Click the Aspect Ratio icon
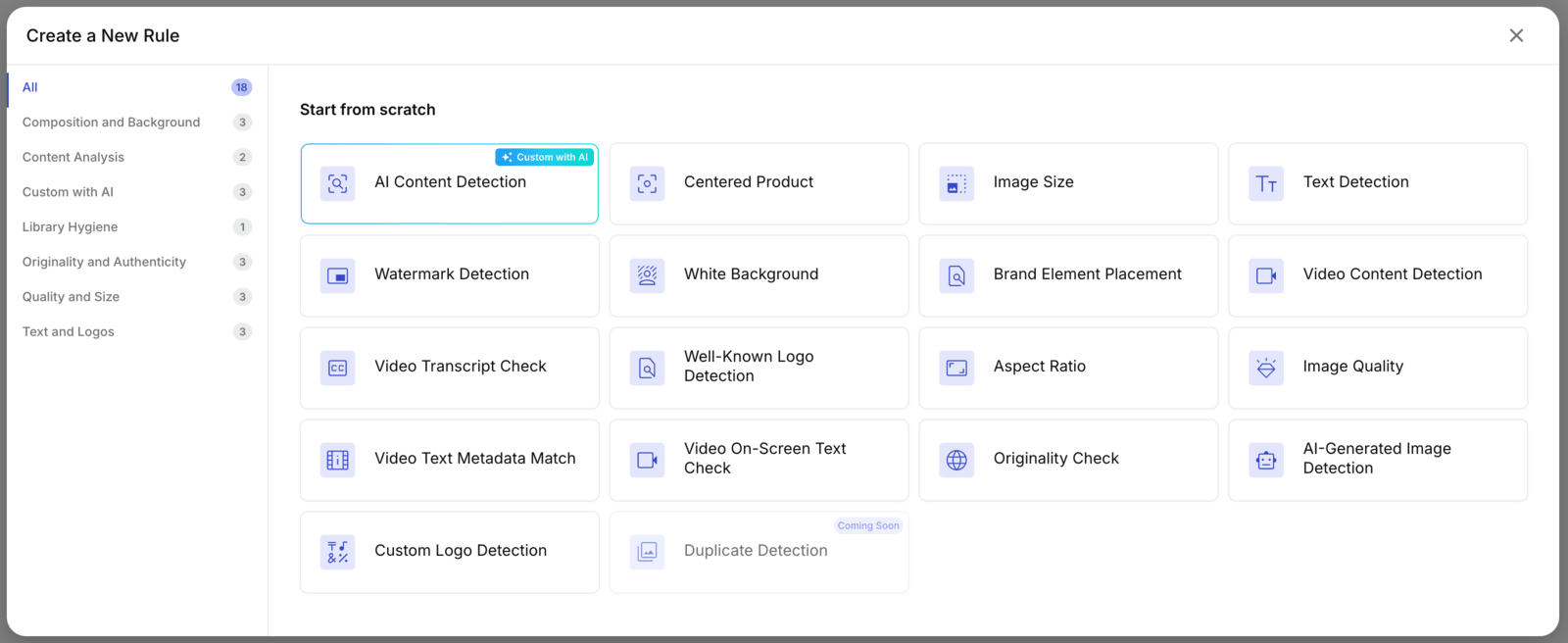 click(x=956, y=368)
